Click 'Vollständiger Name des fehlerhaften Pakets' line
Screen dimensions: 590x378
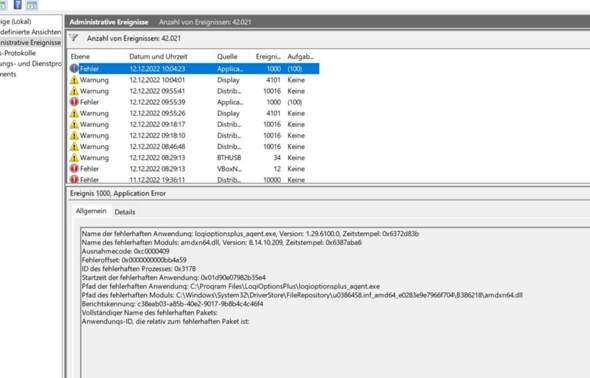coord(149,313)
